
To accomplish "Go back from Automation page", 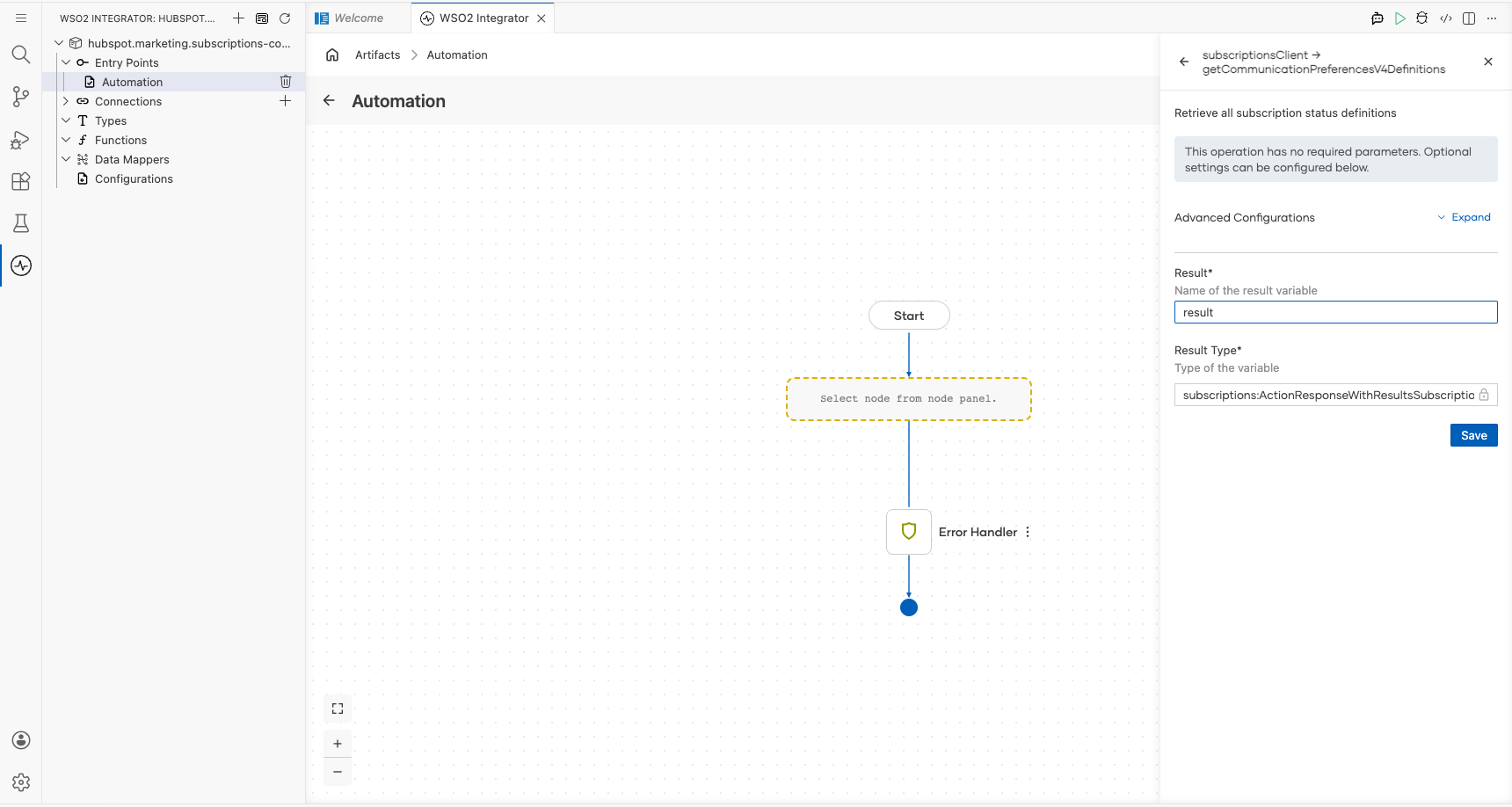I will click(x=329, y=100).
